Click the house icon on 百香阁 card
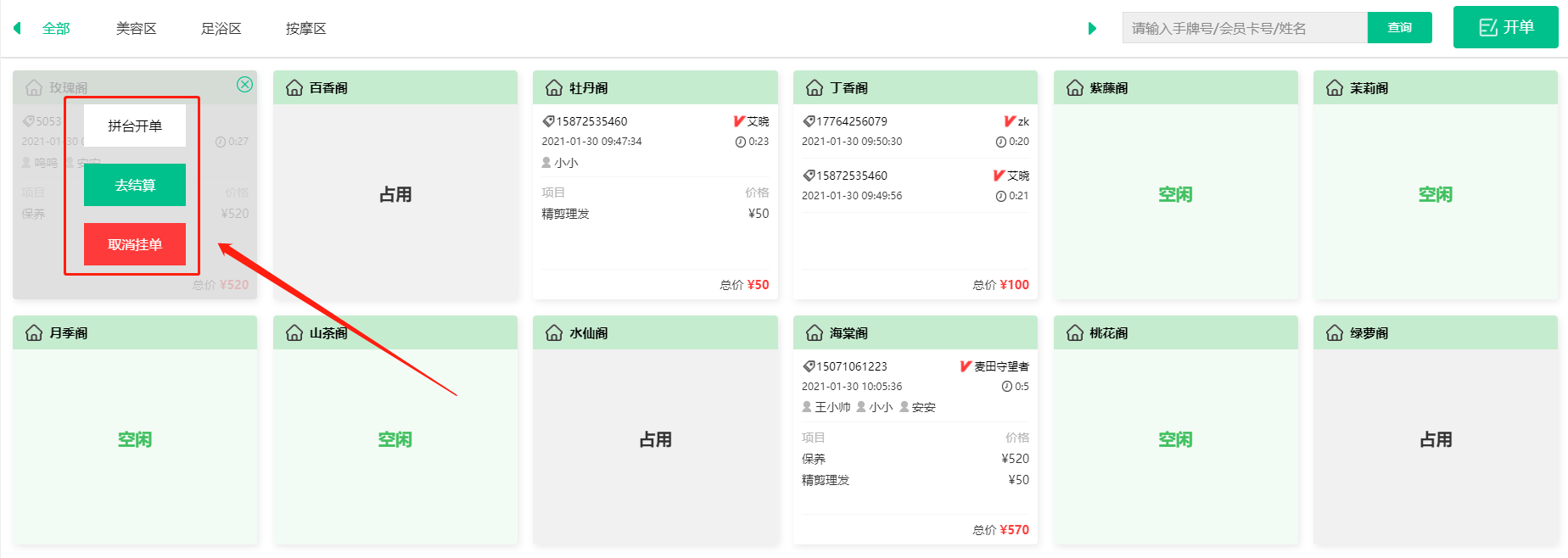1568x558 pixels. pyautogui.click(x=294, y=87)
